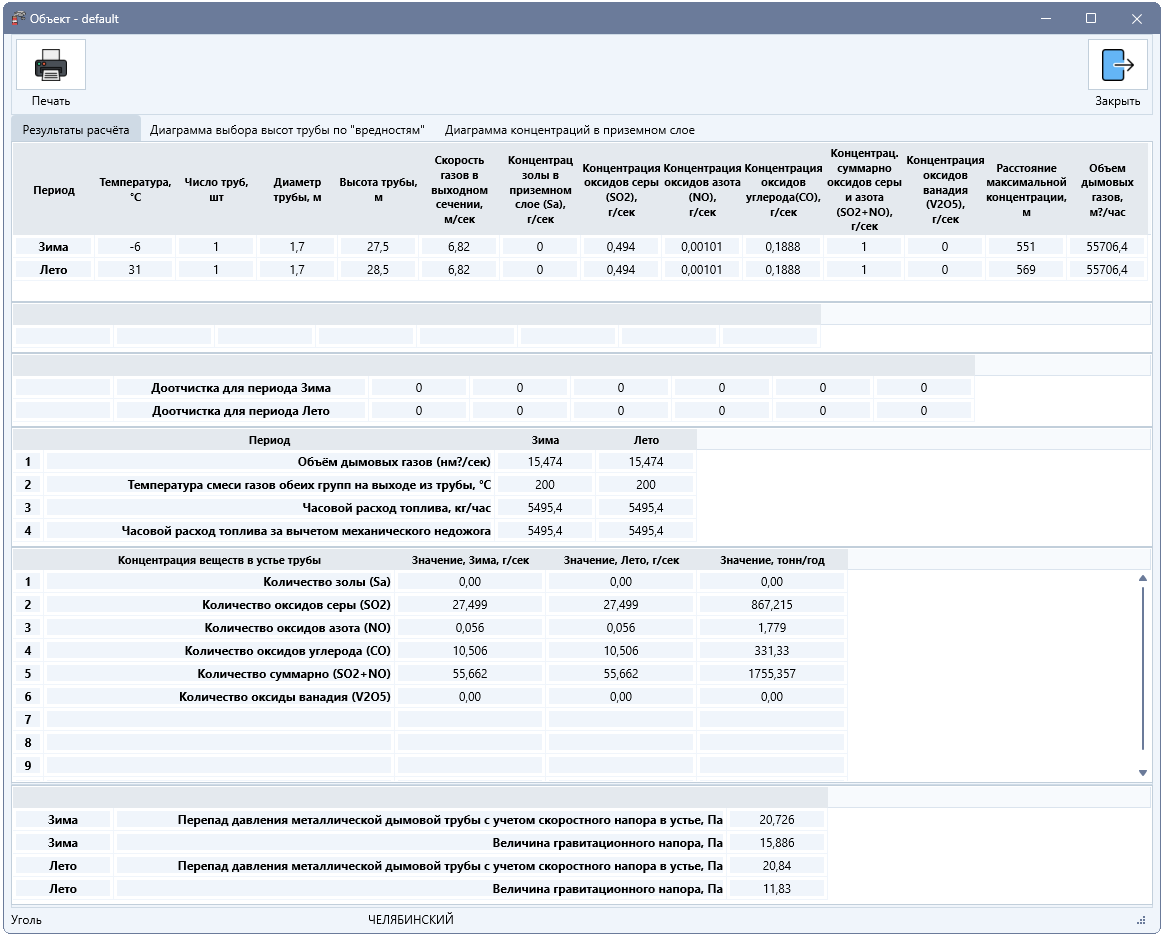Select the Лето row period cell
1163x936 pixels.
[x=53, y=270]
